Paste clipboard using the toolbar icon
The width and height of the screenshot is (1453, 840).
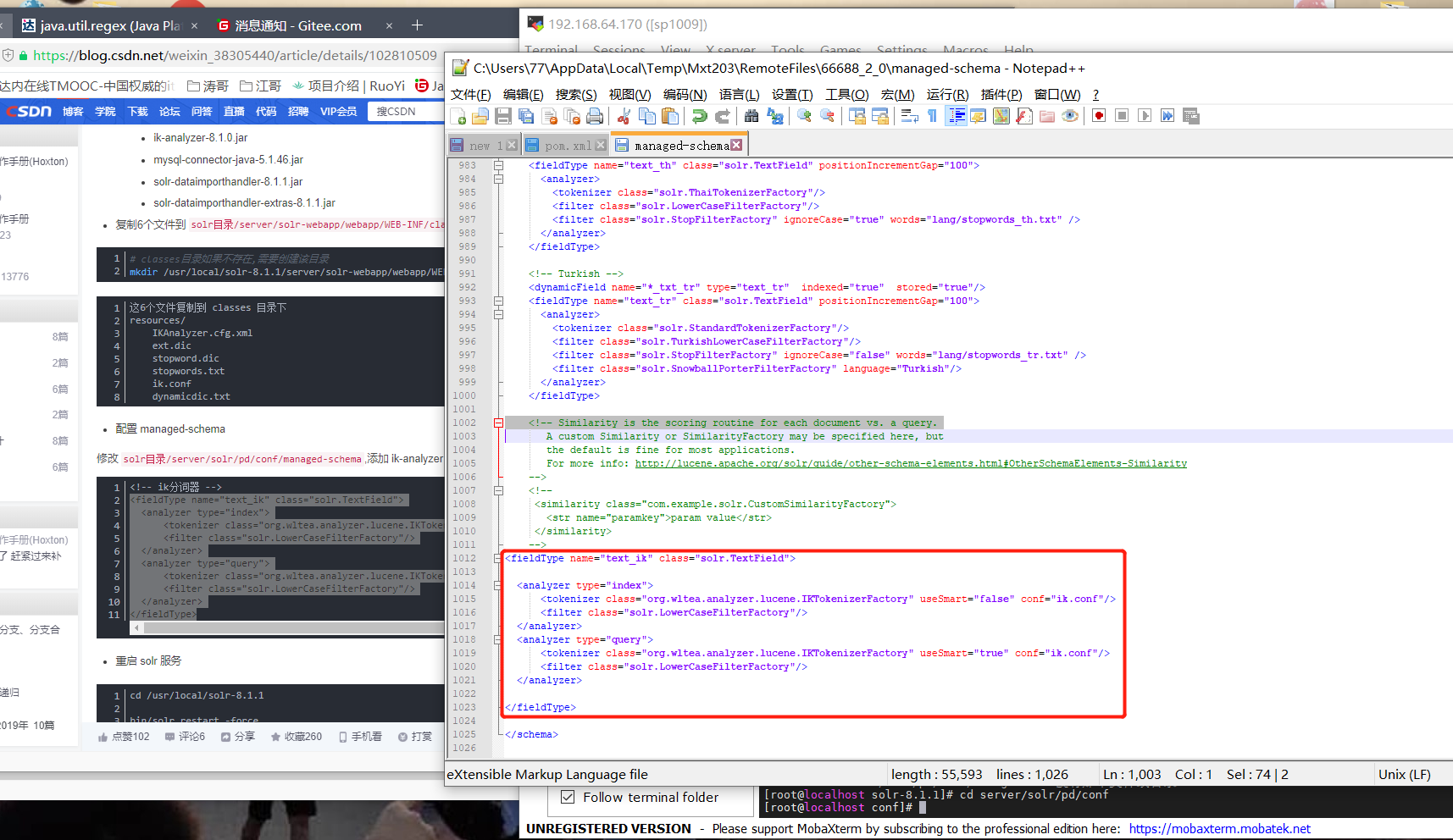(x=670, y=116)
